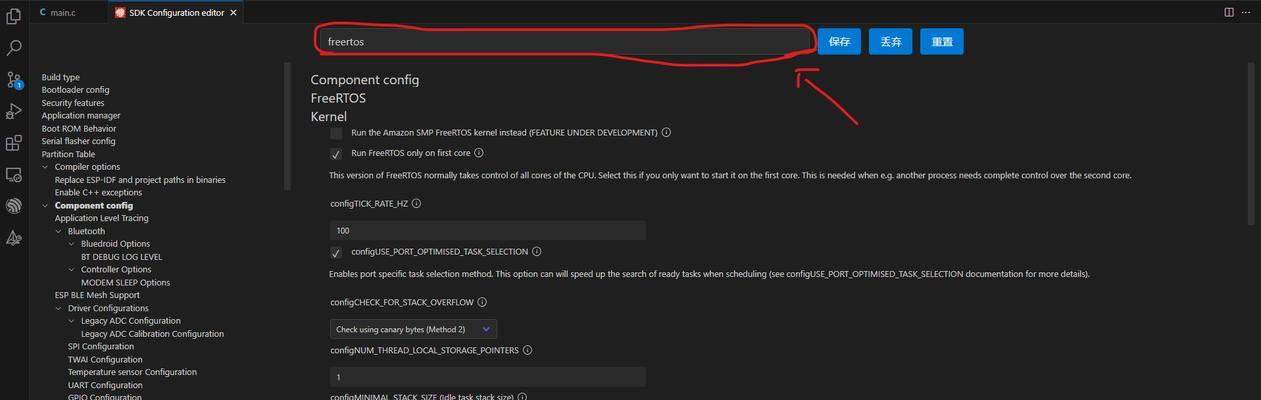Collapse the Controller Options node
The height and width of the screenshot is (400, 1261).
coord(71,270)
